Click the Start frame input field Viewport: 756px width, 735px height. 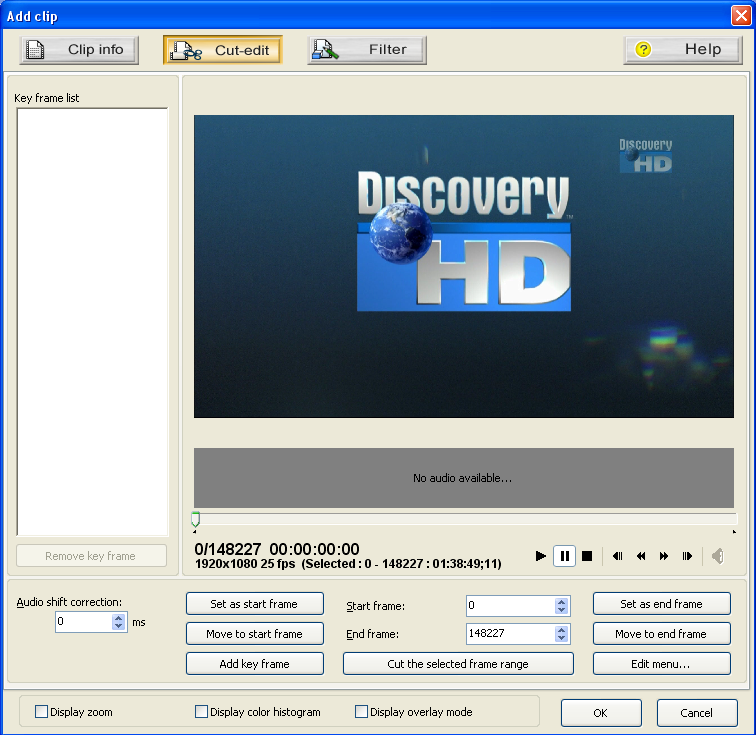[x=511, y=606]
